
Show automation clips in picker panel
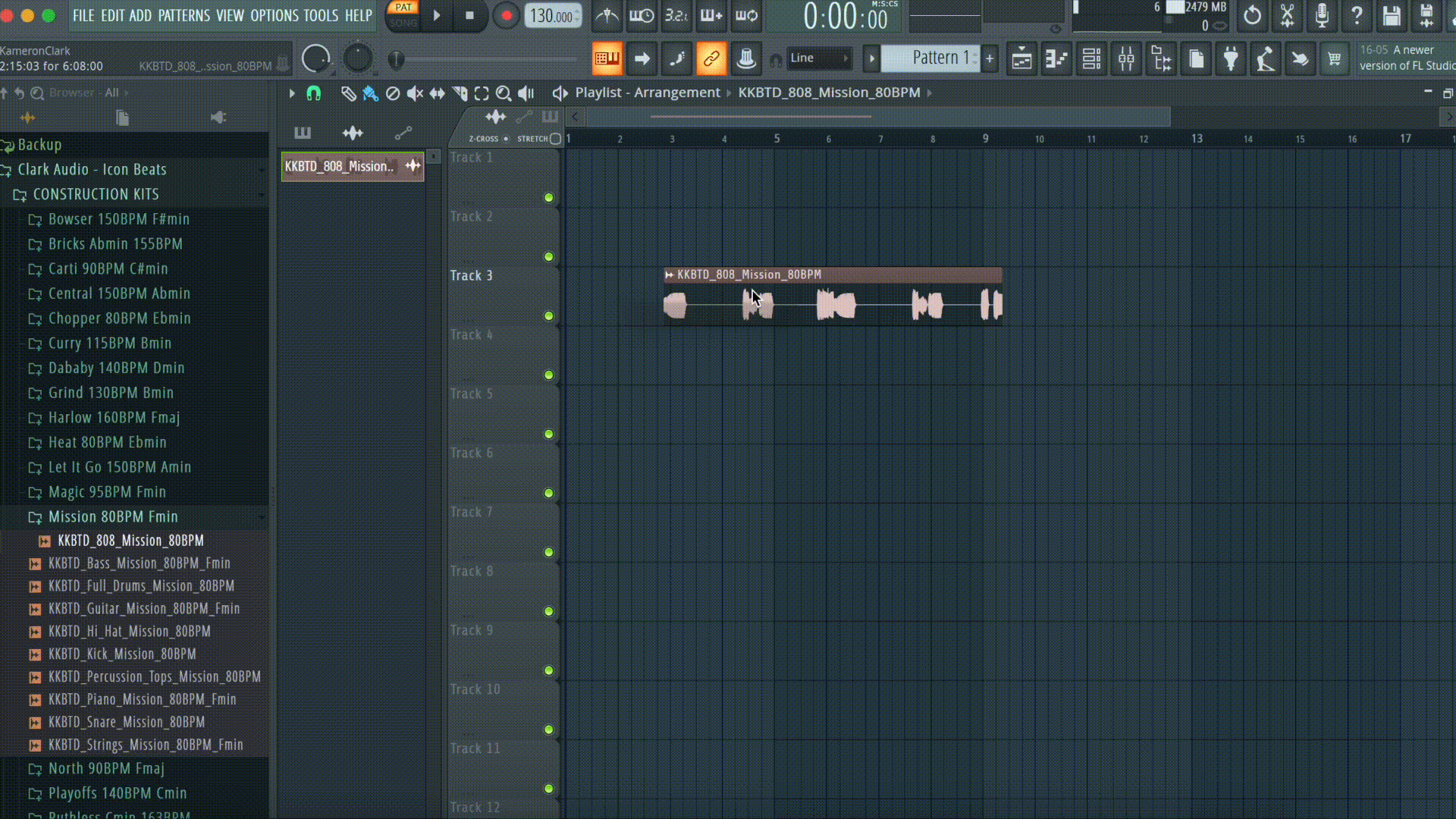pyautogui.click(x=403, y=133)
